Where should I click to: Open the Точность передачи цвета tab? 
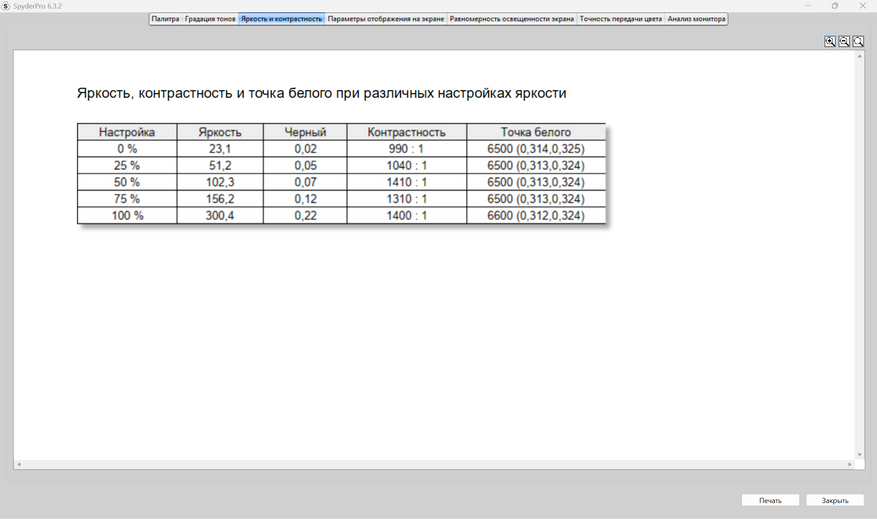click(x=621, y=19)
